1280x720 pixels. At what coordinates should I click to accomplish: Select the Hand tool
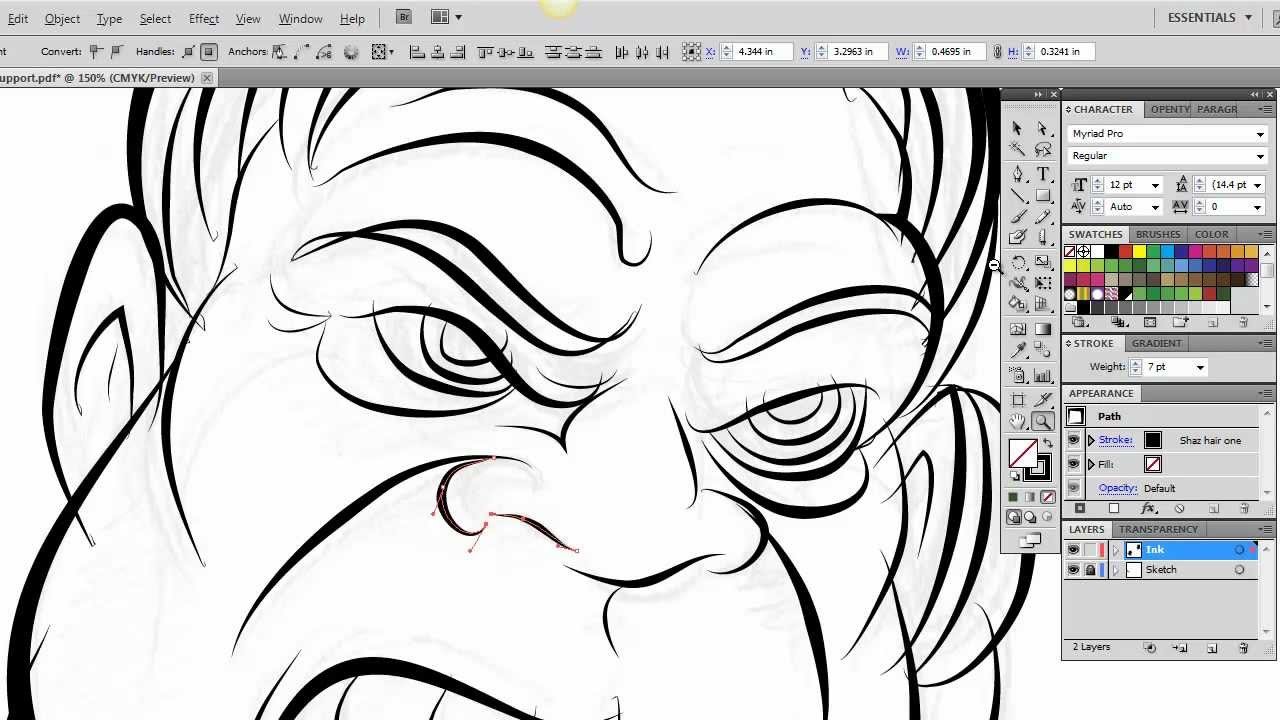pyautogui.click(x=1017, y=422)
